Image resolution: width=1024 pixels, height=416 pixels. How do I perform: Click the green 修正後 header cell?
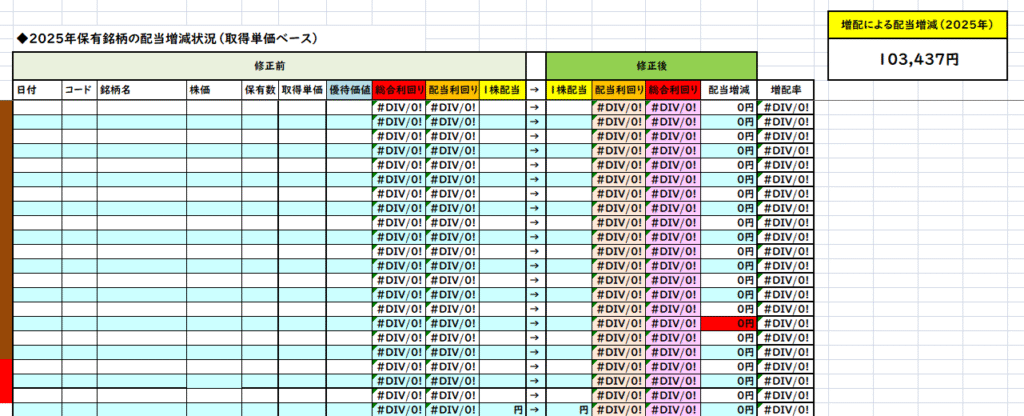[x=650, y=66]
